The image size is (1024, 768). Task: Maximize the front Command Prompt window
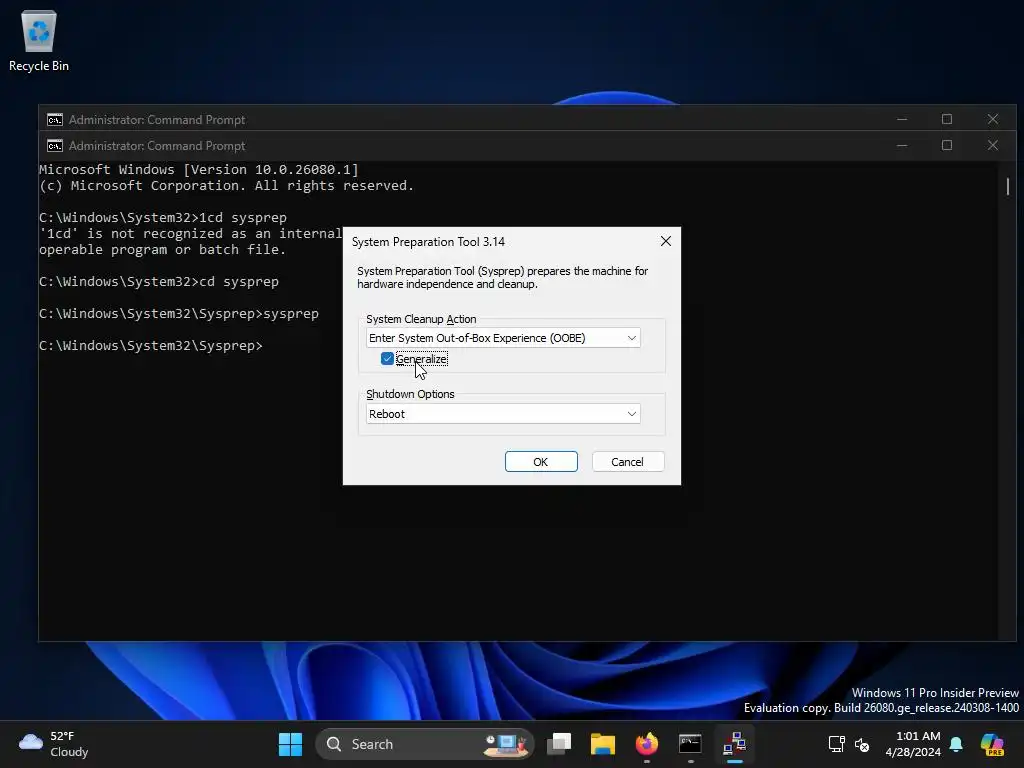coord(947,145)
